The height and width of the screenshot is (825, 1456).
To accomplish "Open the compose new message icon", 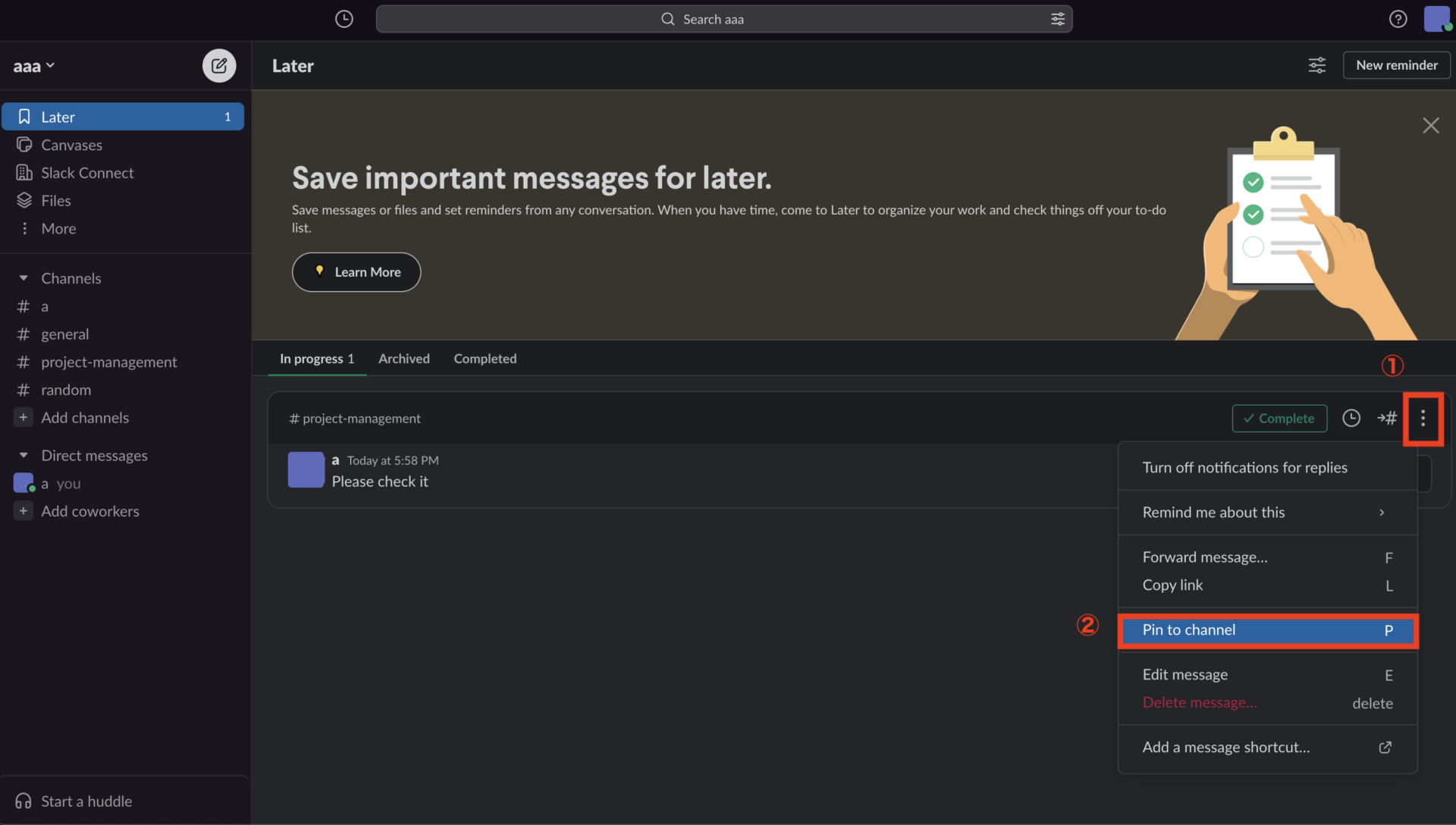I will tap(218, 65).
